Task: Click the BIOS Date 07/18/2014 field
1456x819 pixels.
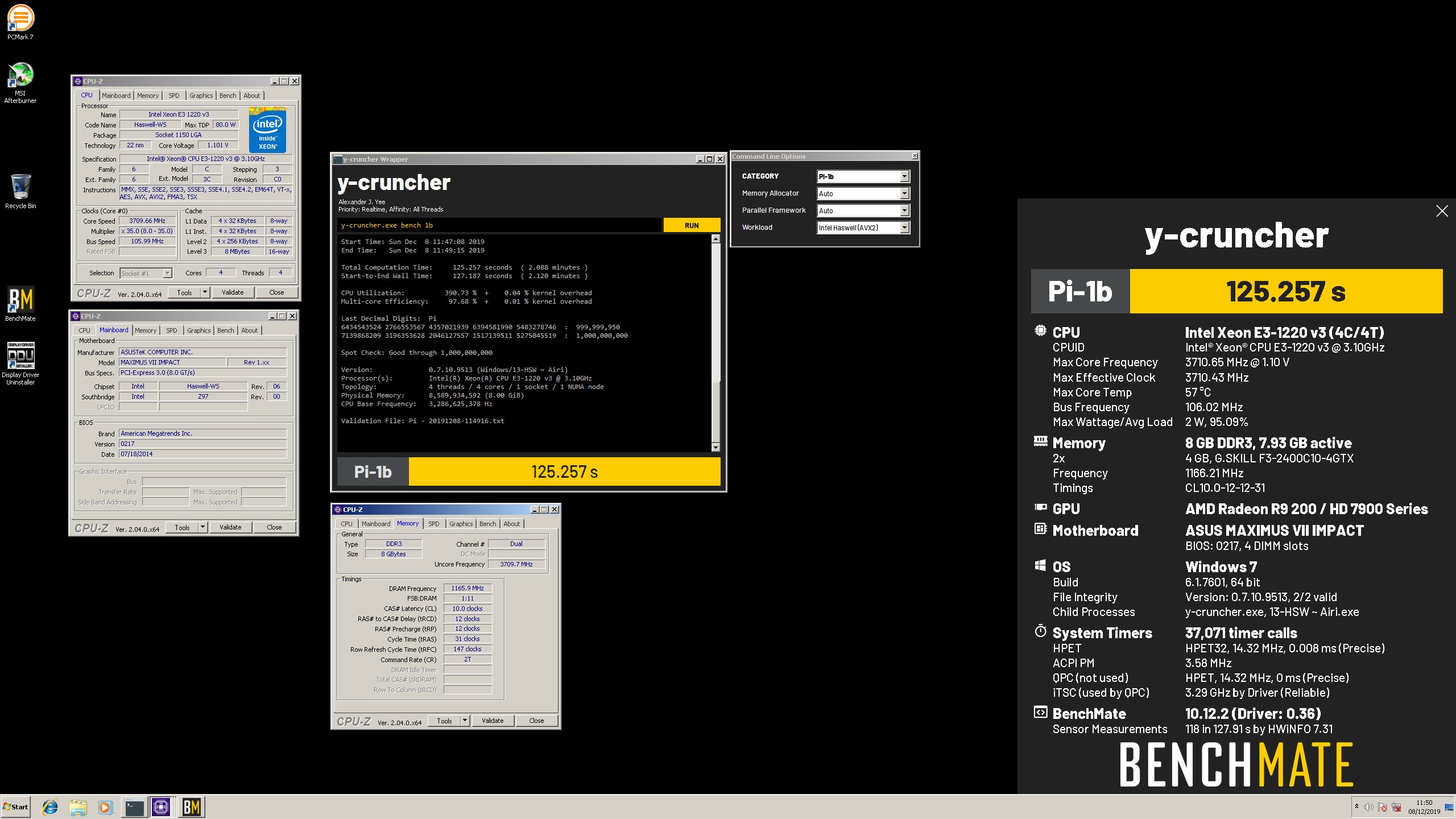Action: pos(203,454)
